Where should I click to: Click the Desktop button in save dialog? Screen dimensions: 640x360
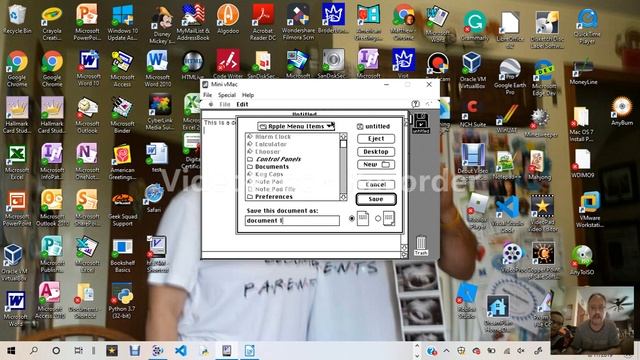coord(376,151)
